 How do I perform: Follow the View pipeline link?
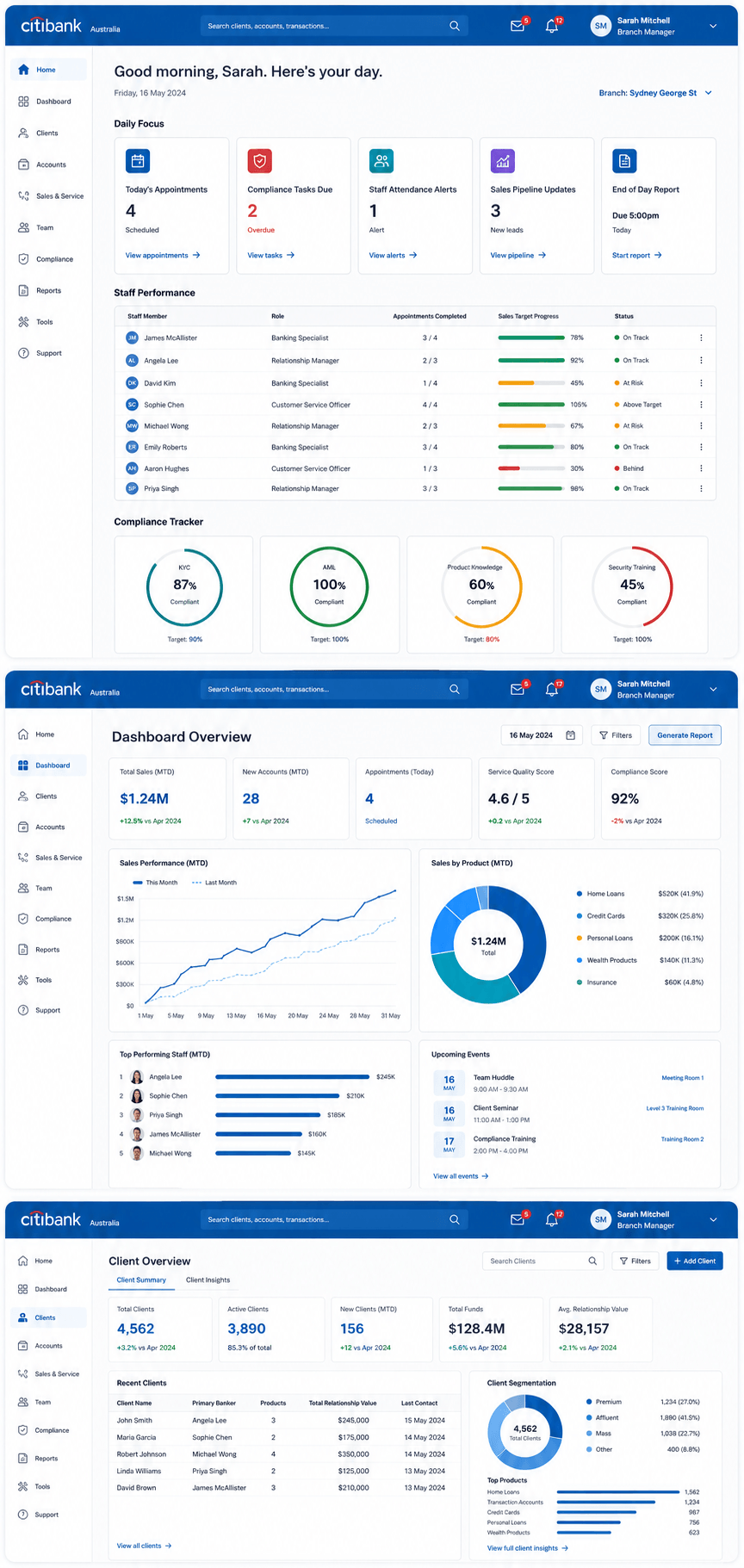(518, 255)
